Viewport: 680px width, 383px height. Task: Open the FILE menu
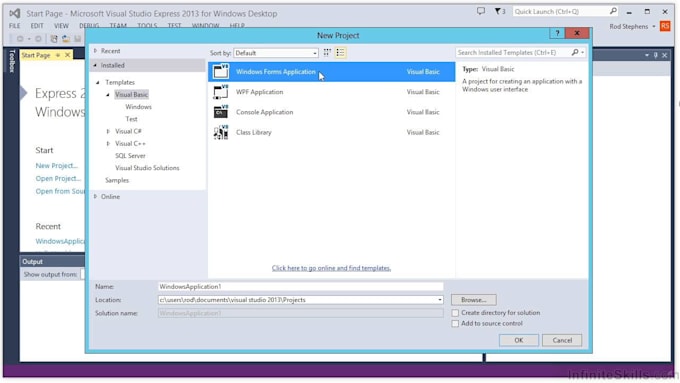click(15, 26)
